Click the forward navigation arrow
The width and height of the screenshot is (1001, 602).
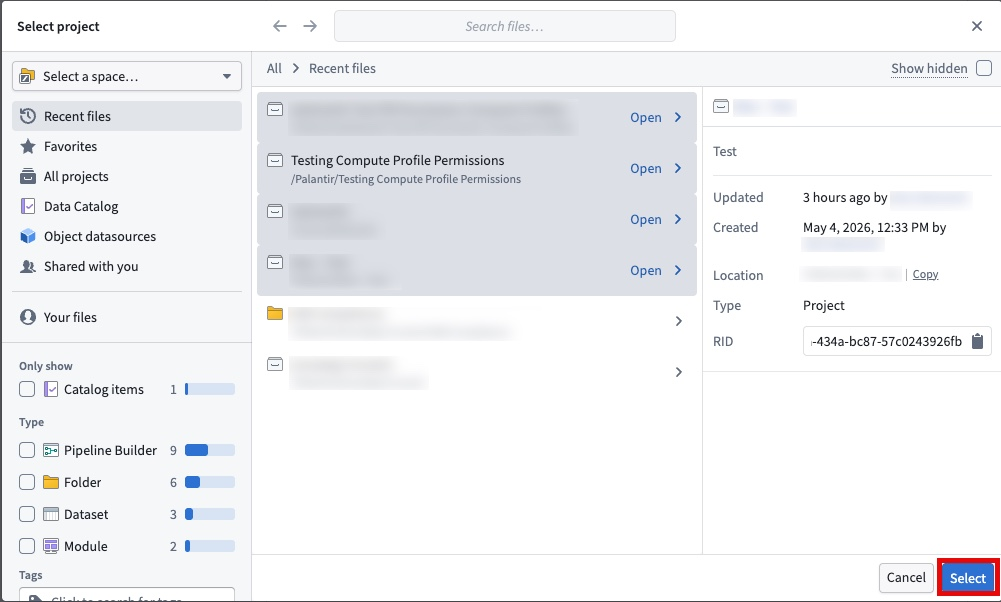[310, 26]
